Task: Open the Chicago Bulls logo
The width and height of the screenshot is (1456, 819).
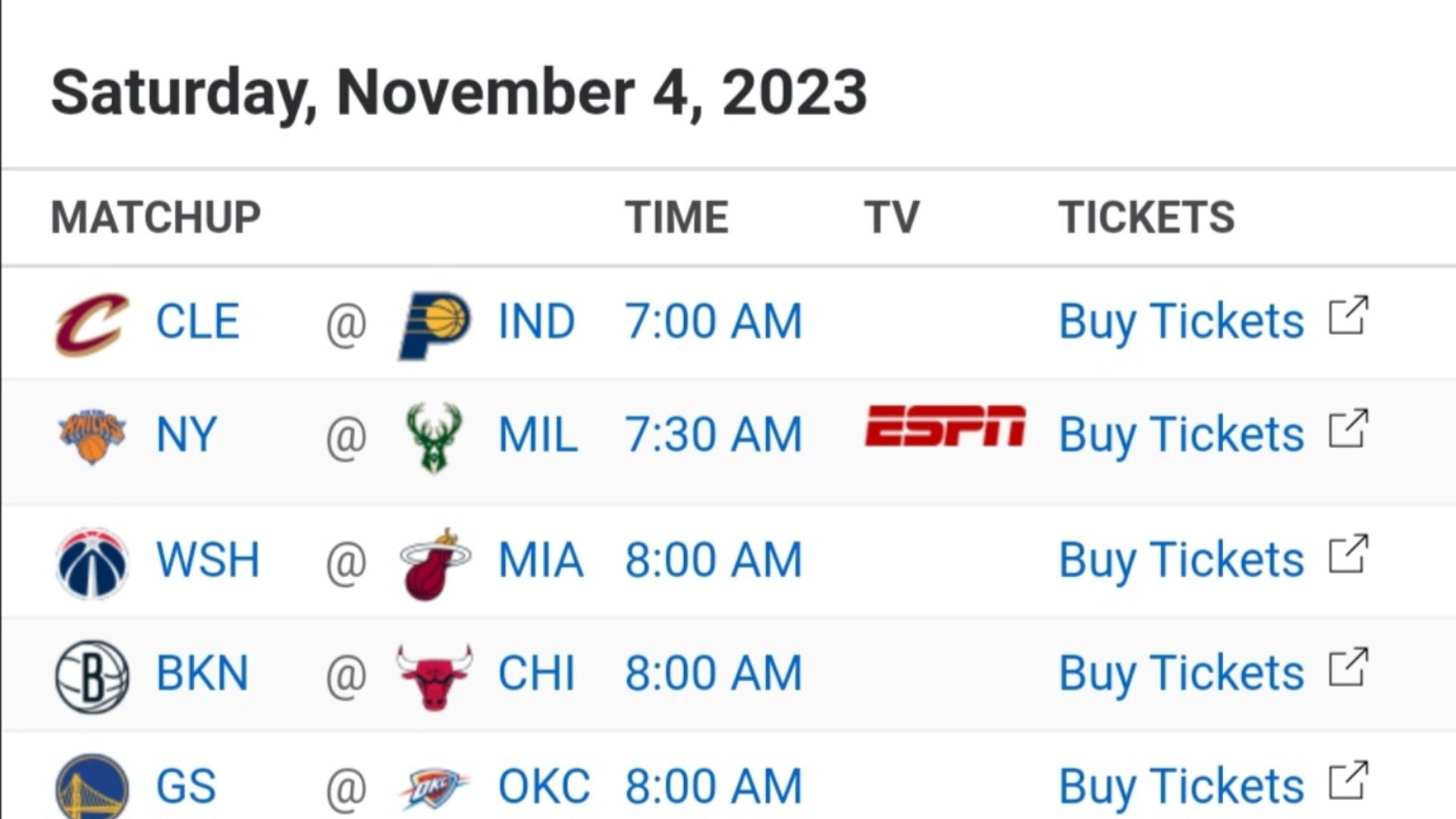Action: tap(435, 677)
